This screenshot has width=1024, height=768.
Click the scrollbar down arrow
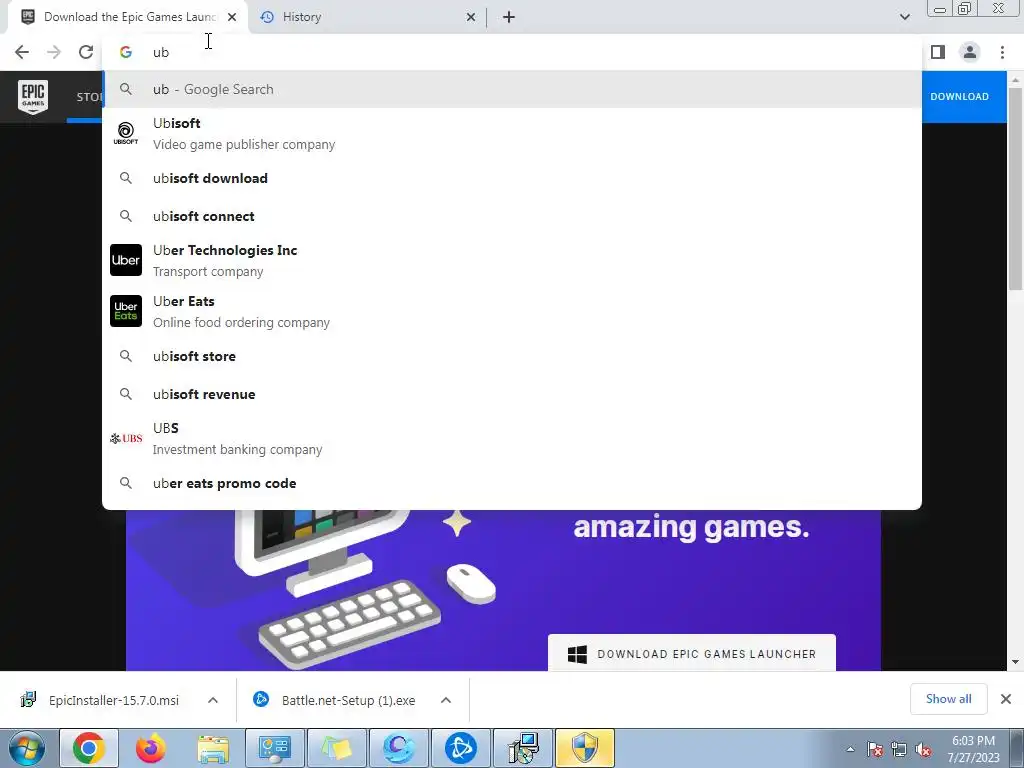pos(1015,662)
